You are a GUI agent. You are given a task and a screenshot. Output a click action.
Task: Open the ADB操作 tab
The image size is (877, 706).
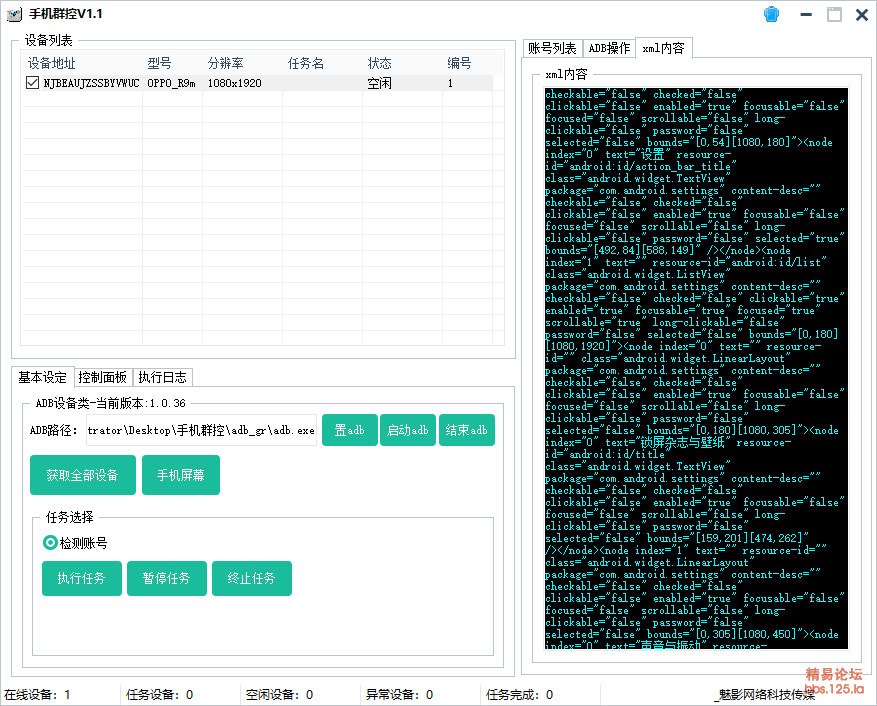tap(609, 48)
